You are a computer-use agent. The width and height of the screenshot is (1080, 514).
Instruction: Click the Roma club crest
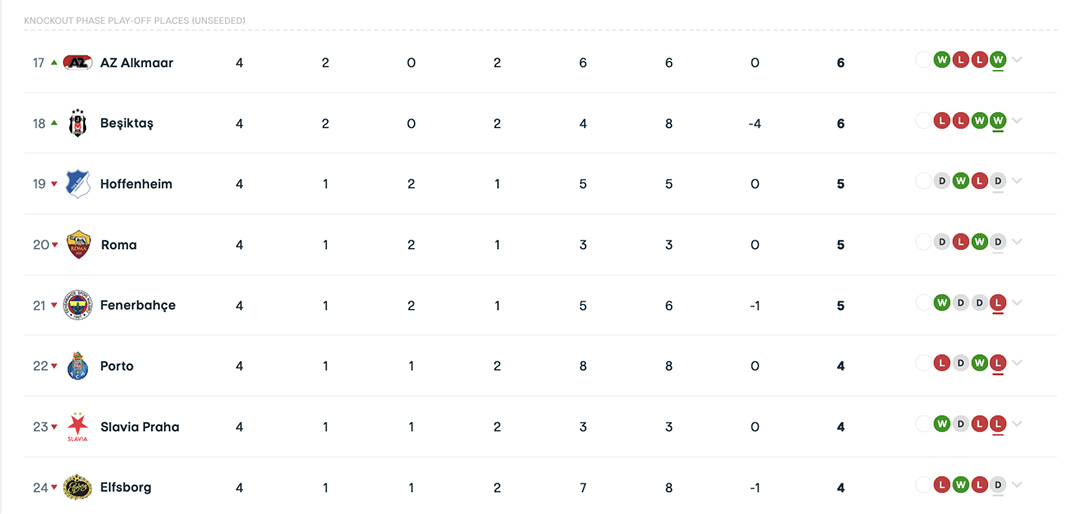pyautogui.click(x=78, y=245)
